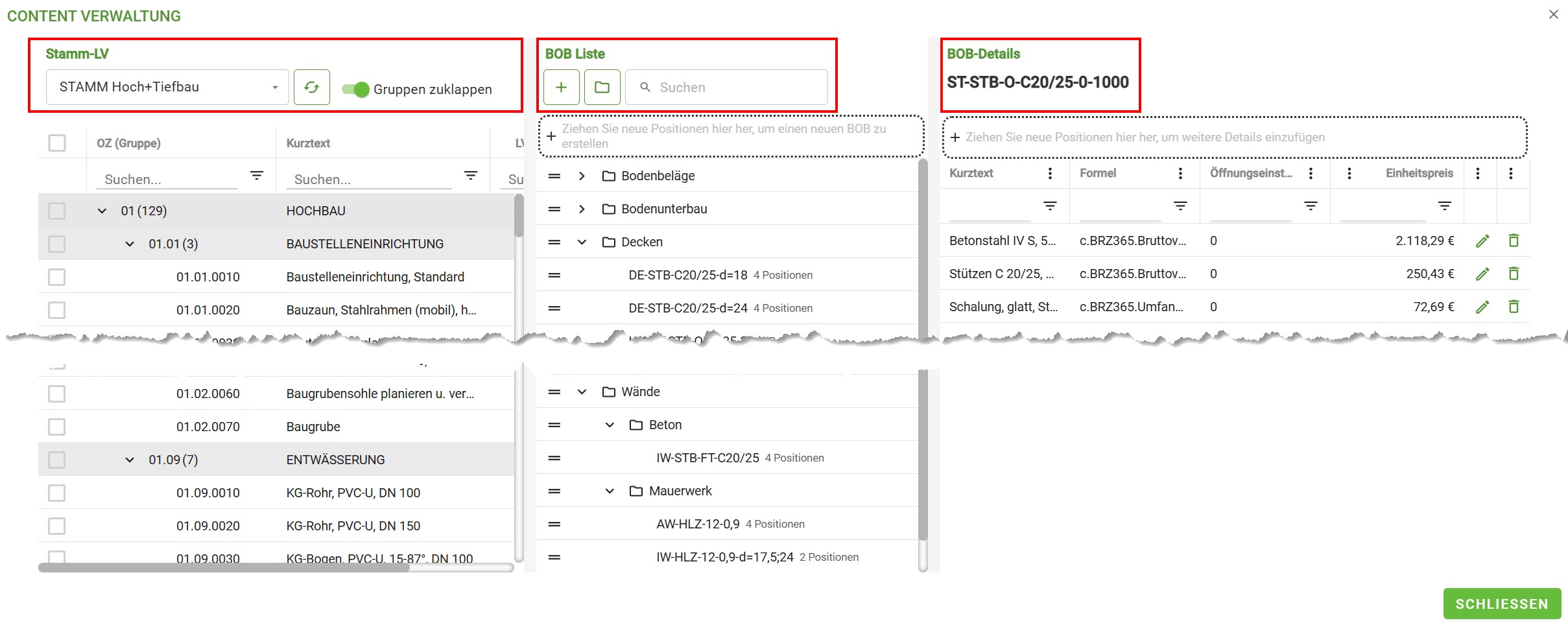Toggle the Gruppen zuklappen switch
The image size is (1568, 625).
(355, 89)
